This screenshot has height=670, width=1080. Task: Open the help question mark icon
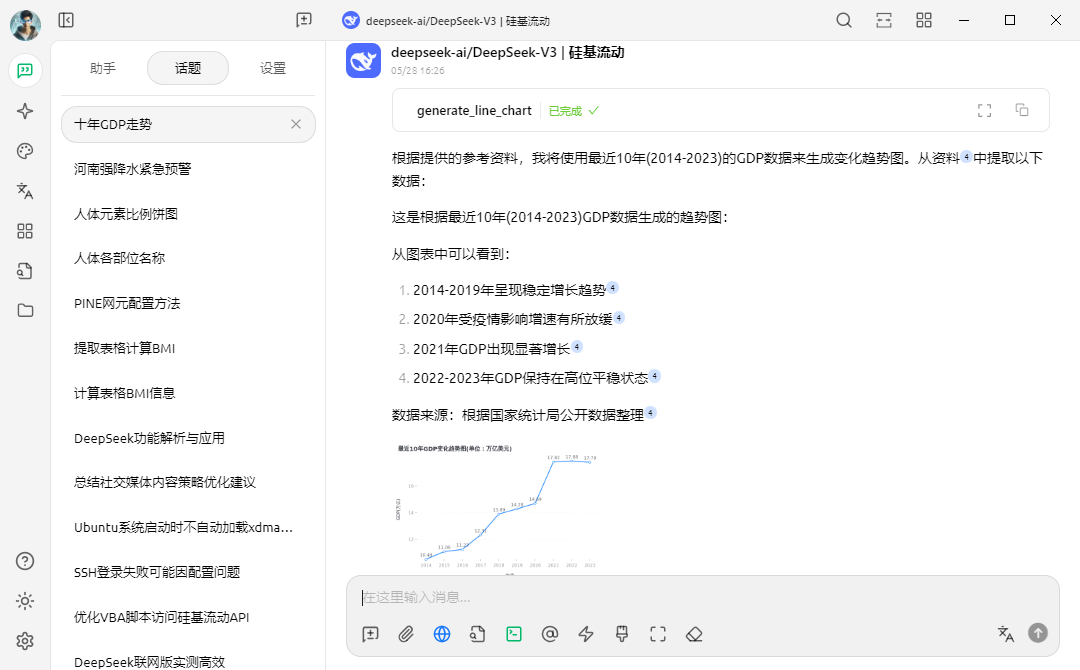[x=25, y=561]
